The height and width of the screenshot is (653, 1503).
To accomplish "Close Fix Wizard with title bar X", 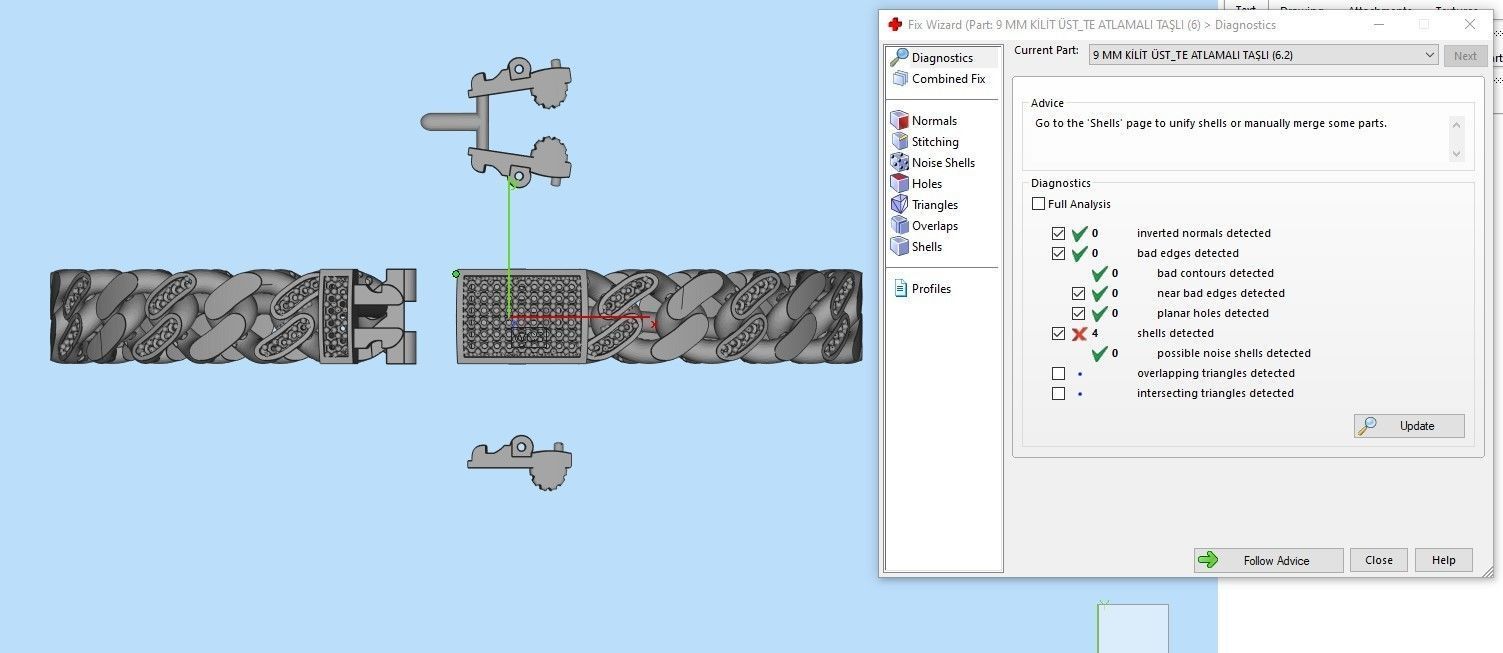I will pyautogui.click(x=1470, y=25).
